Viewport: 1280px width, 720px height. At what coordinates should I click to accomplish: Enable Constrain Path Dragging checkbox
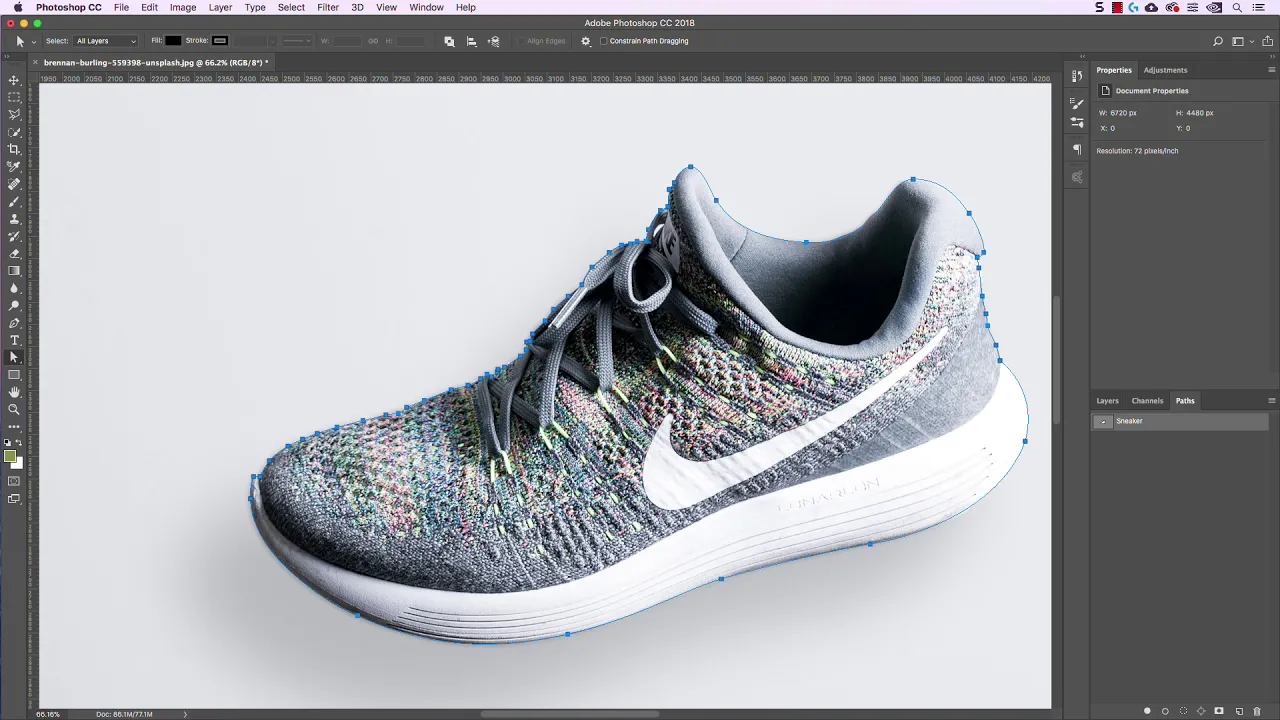tap(603, 41)
